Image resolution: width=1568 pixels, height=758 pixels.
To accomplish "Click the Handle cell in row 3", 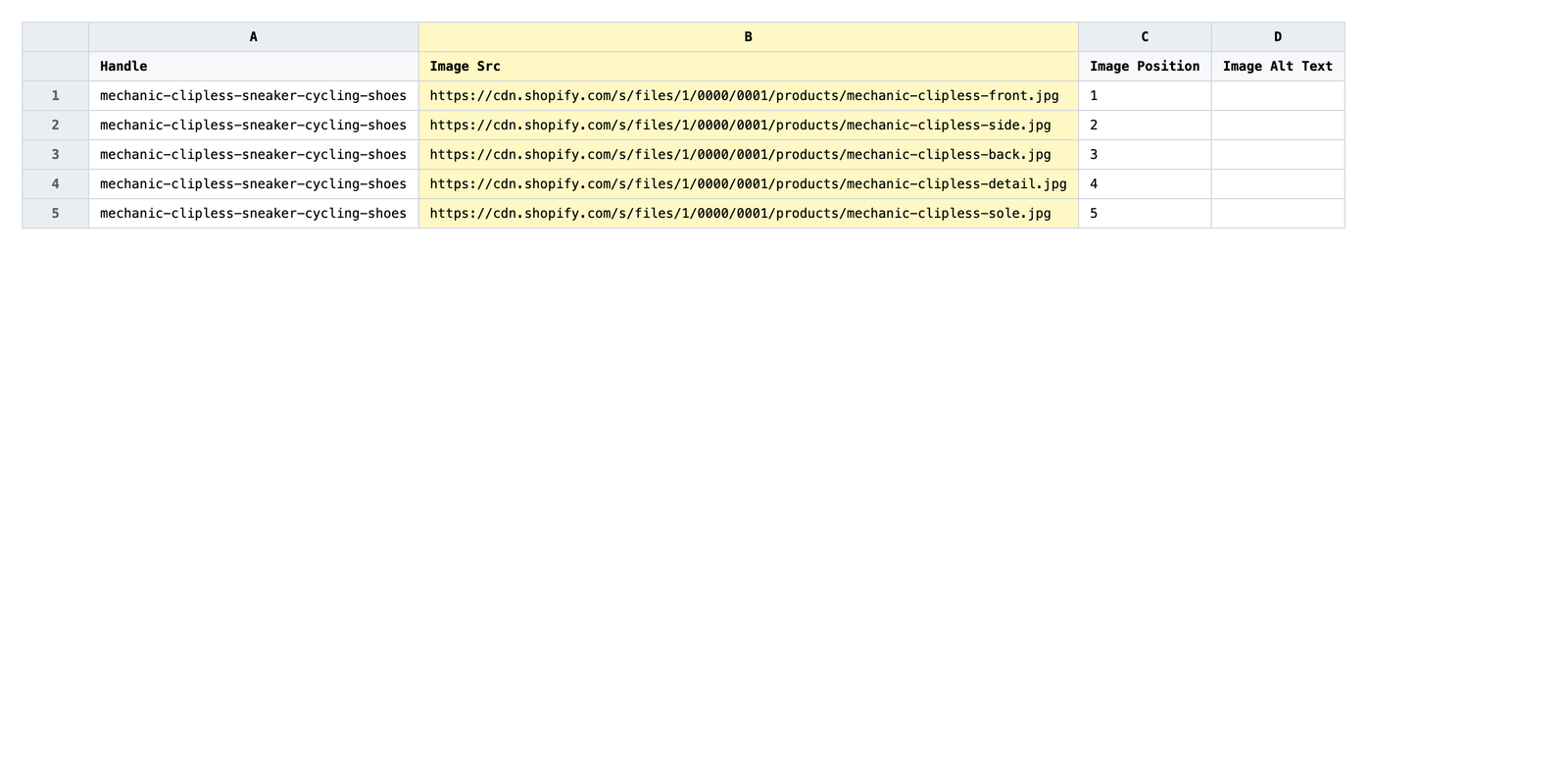I will pyautogui.click(x=253, y=155).
